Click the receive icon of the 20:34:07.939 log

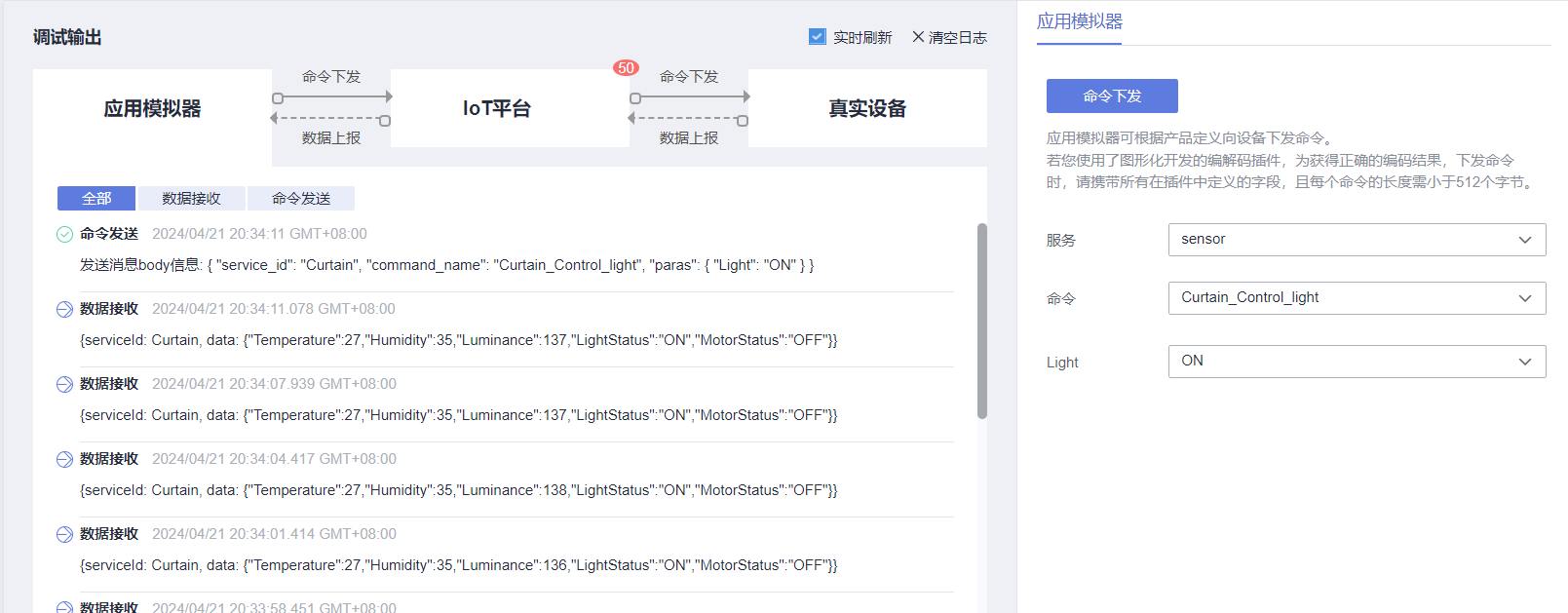64,384
